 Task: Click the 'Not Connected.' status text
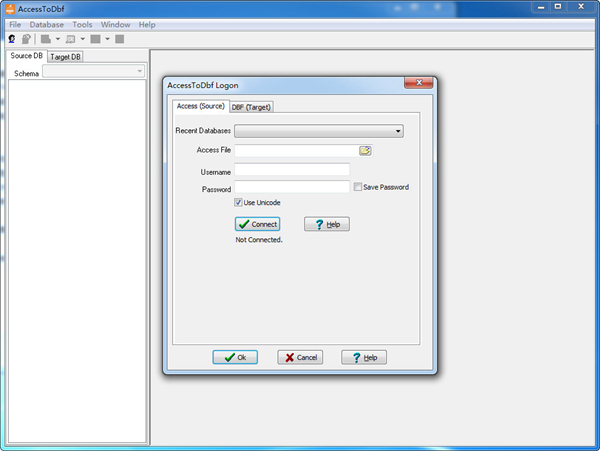tap(259, 240)
